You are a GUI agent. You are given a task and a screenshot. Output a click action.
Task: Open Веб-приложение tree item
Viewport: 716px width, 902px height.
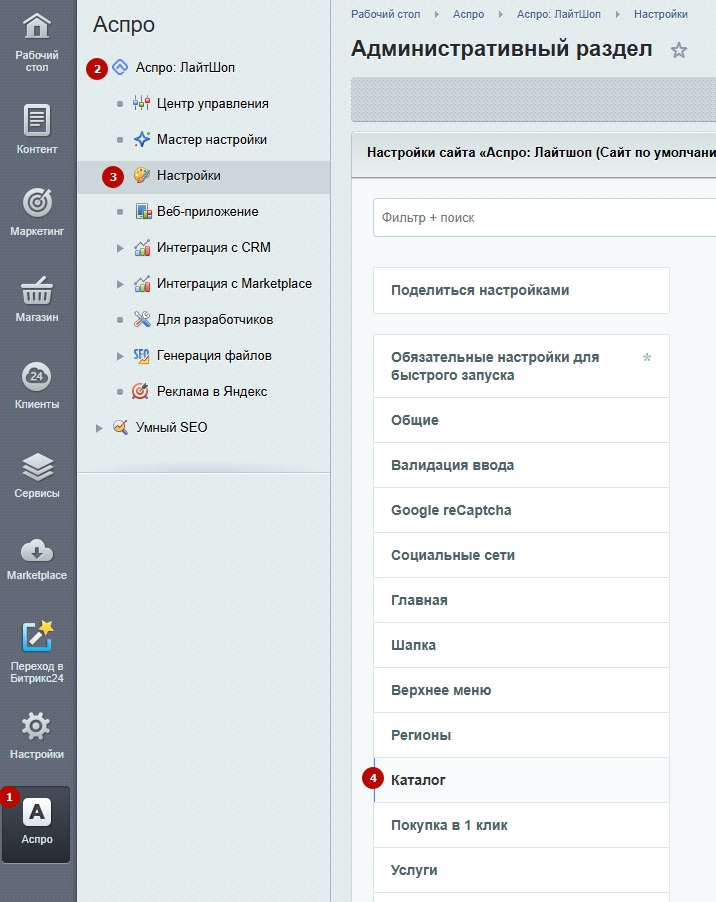coord(208,211)
